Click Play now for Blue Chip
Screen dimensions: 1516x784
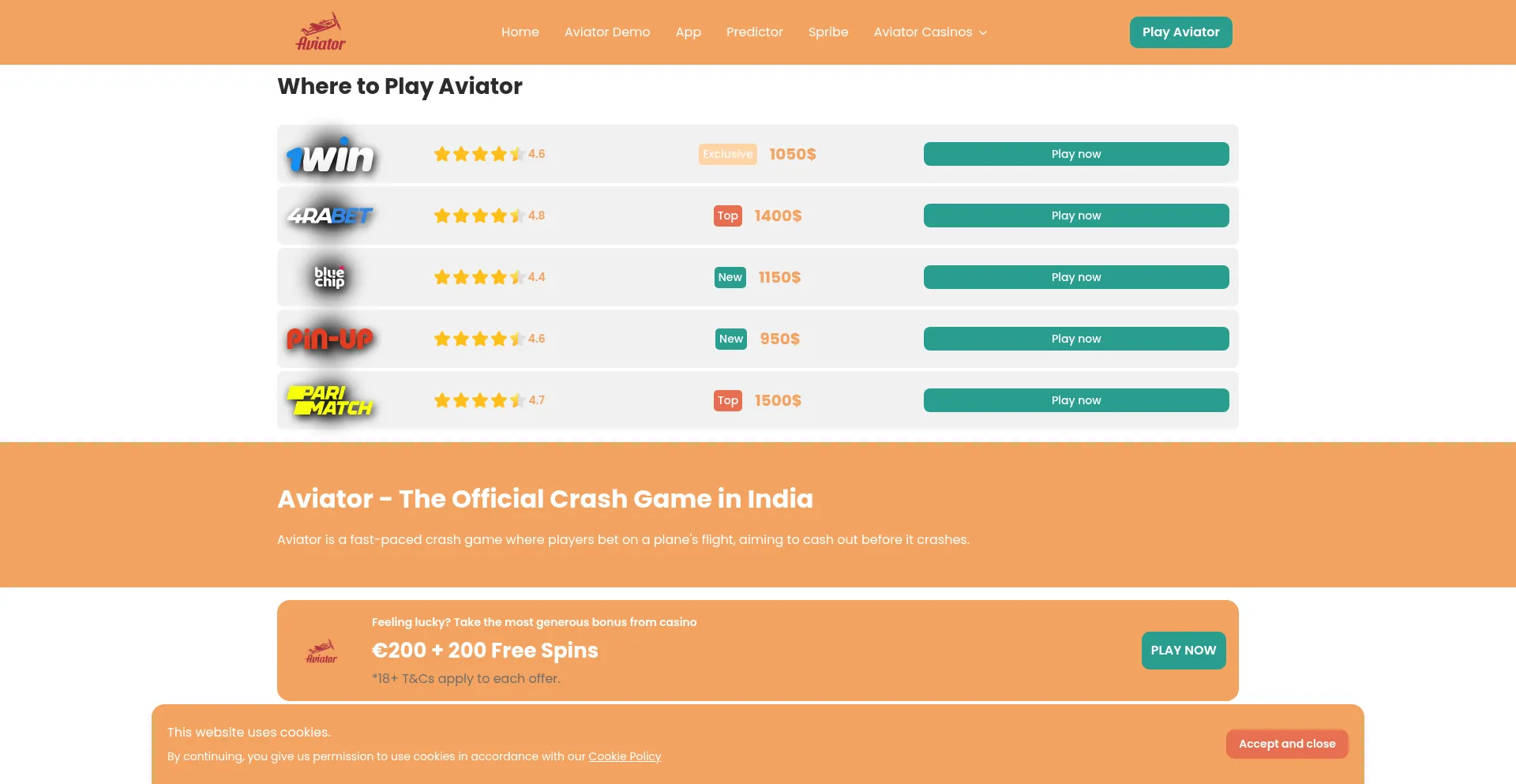(x=1076, y=277)
